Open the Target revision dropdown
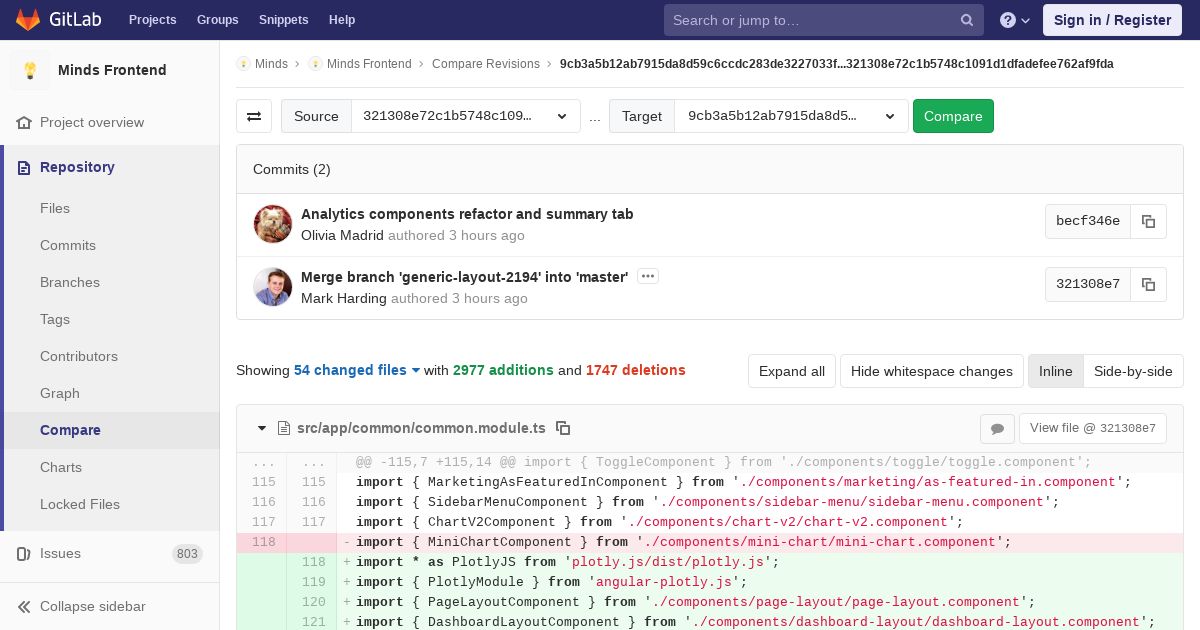The width and height of the screenshot is (1200, 630). pyautogui.click(x=790, y=116)
